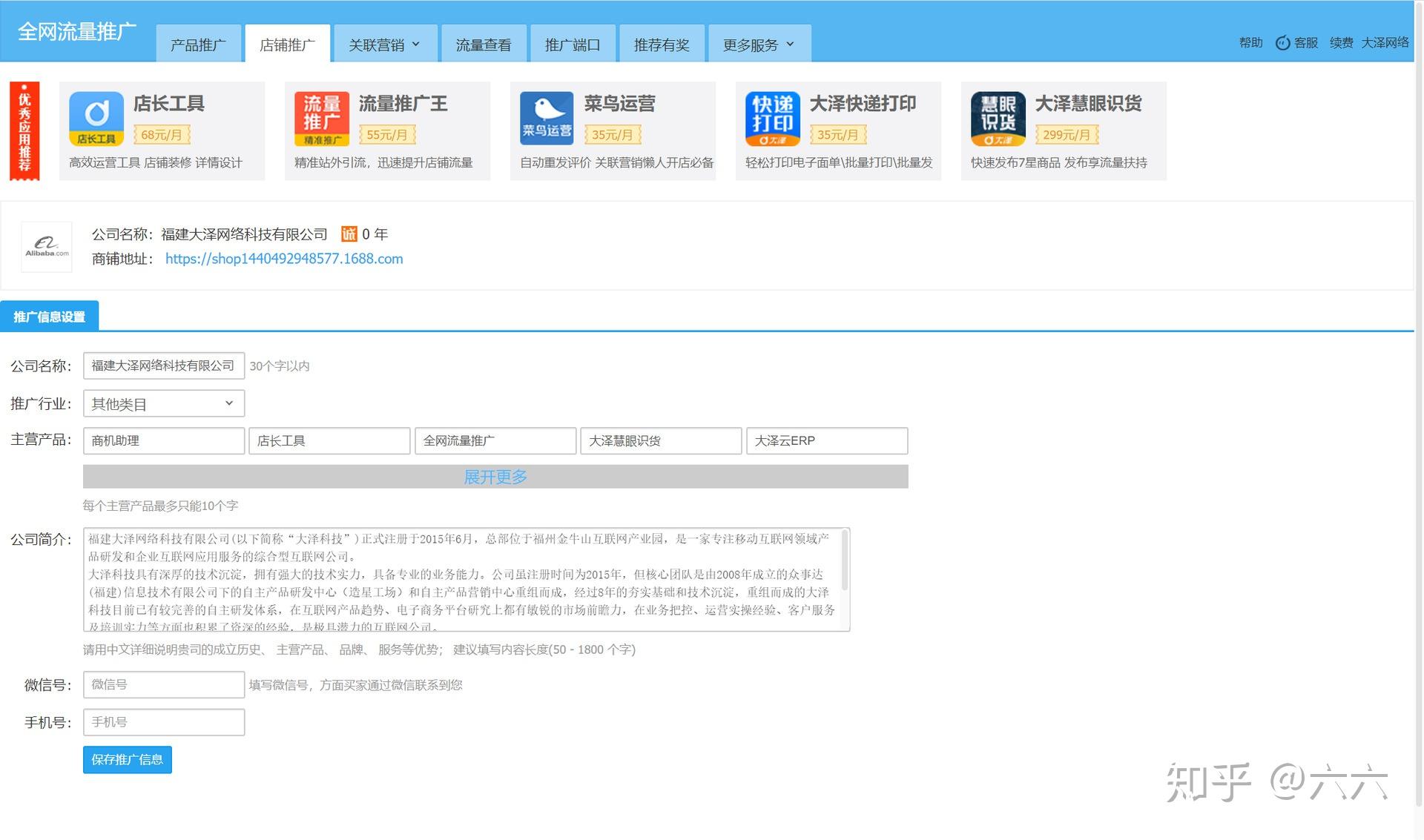
Task: Focus the 店长工具 main product field
Action: 329,440
